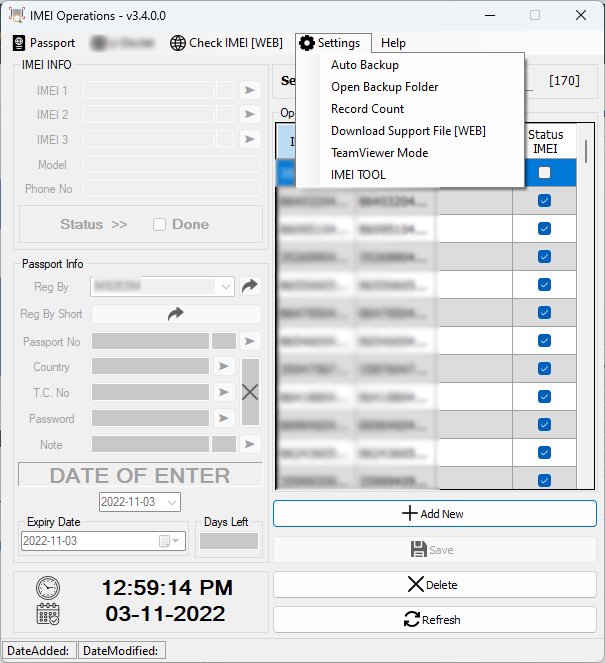Image resolution: width=605 pixels, height=663 pixels.
Task: Expand the Reg By dropdown
Action: click(226, 287)
